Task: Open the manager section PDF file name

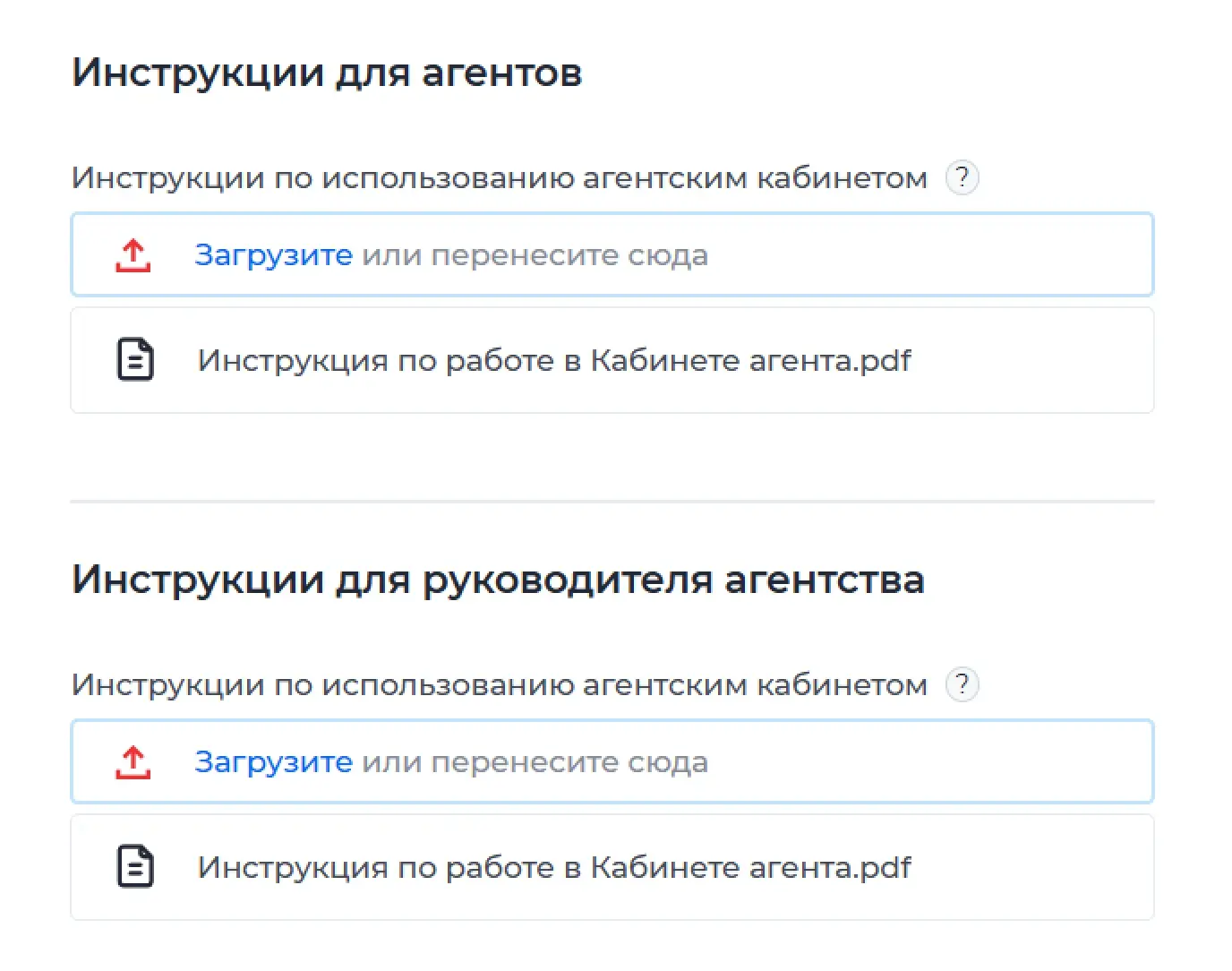Action: point(553,867)
